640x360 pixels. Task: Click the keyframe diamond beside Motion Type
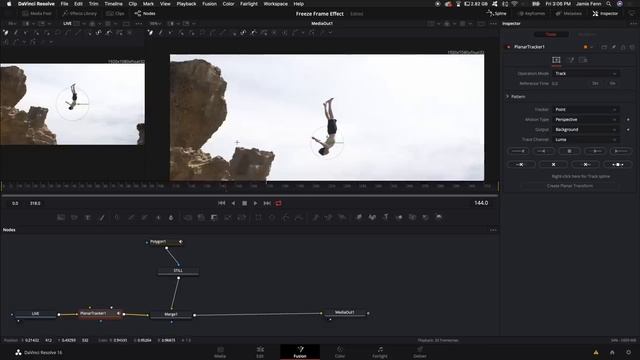point(628,120)
